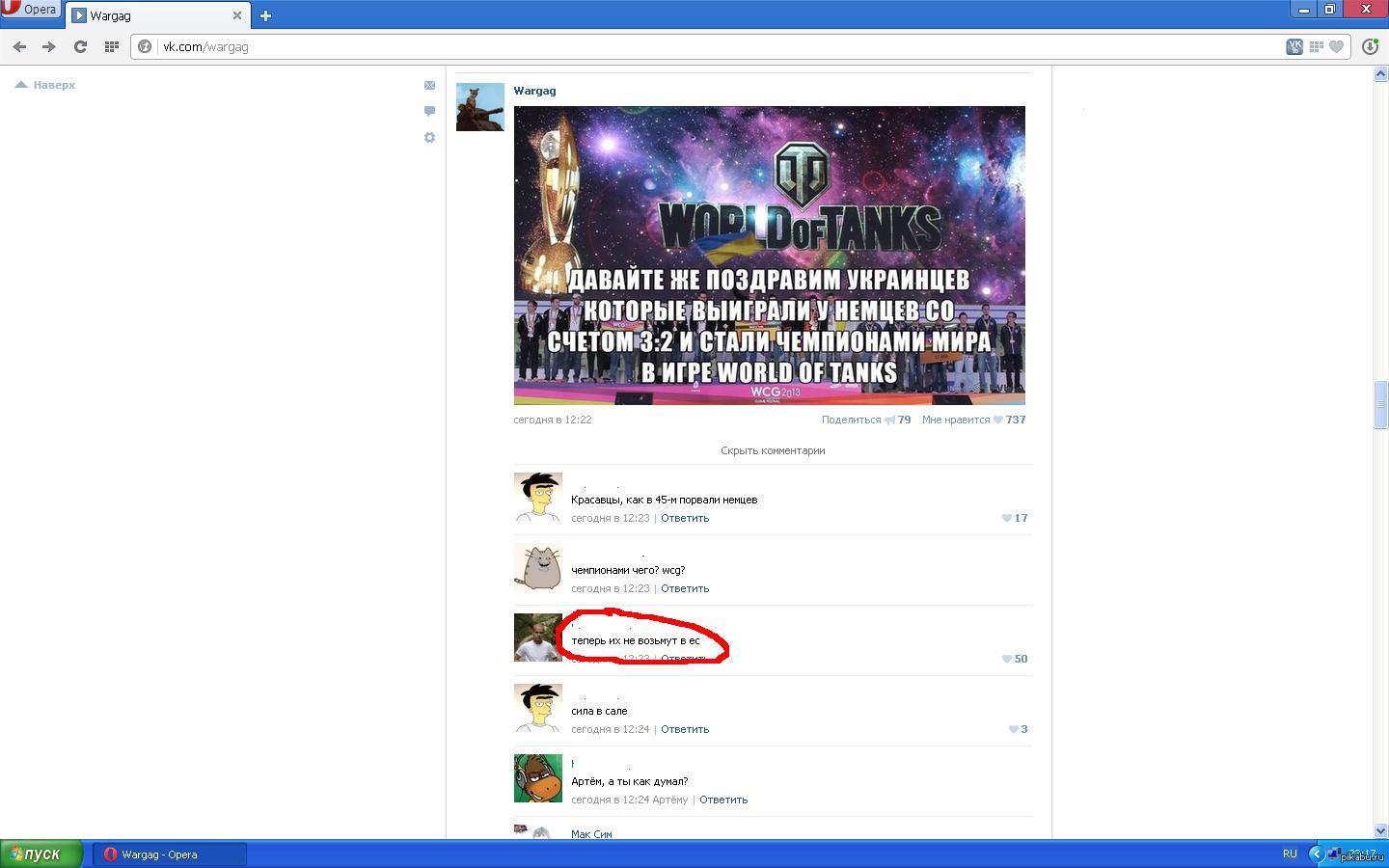The width and height of the screenshot is (1389, 868).
Task: Collapse comments with Скрыть комментарии
Action: (772, 450)
